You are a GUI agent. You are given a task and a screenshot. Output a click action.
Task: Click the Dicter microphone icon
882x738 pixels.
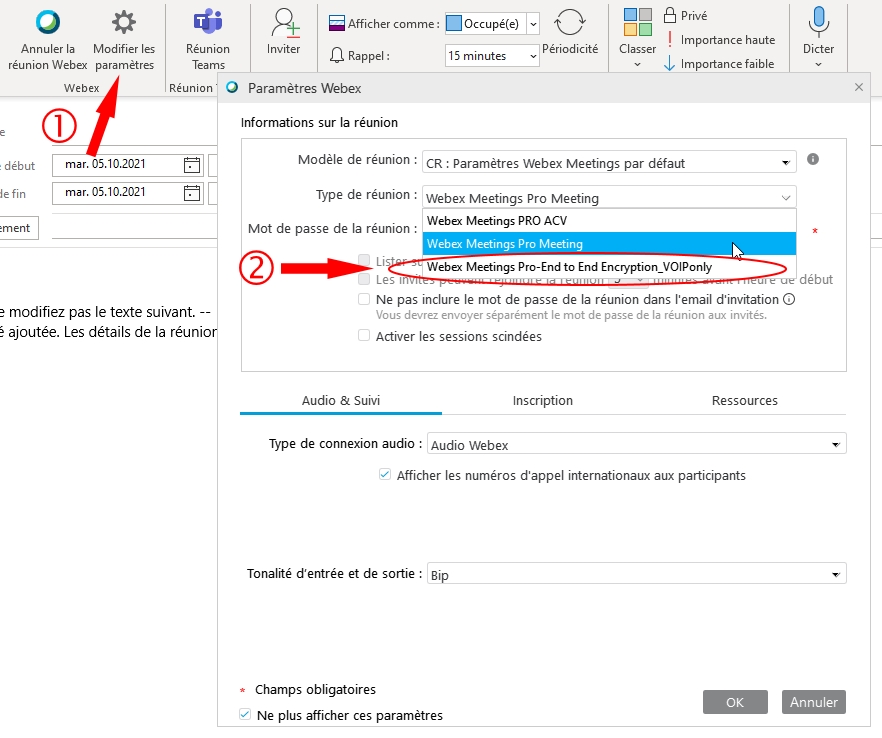818,22
